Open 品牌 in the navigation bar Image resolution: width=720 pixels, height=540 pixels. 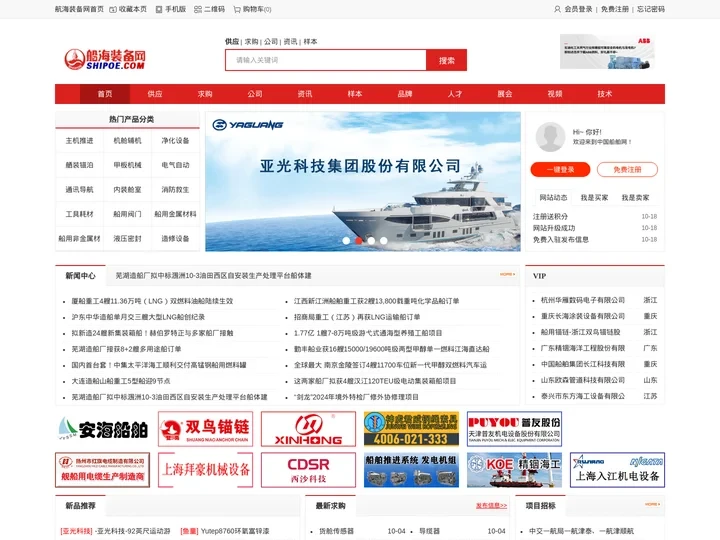[405, 94]
